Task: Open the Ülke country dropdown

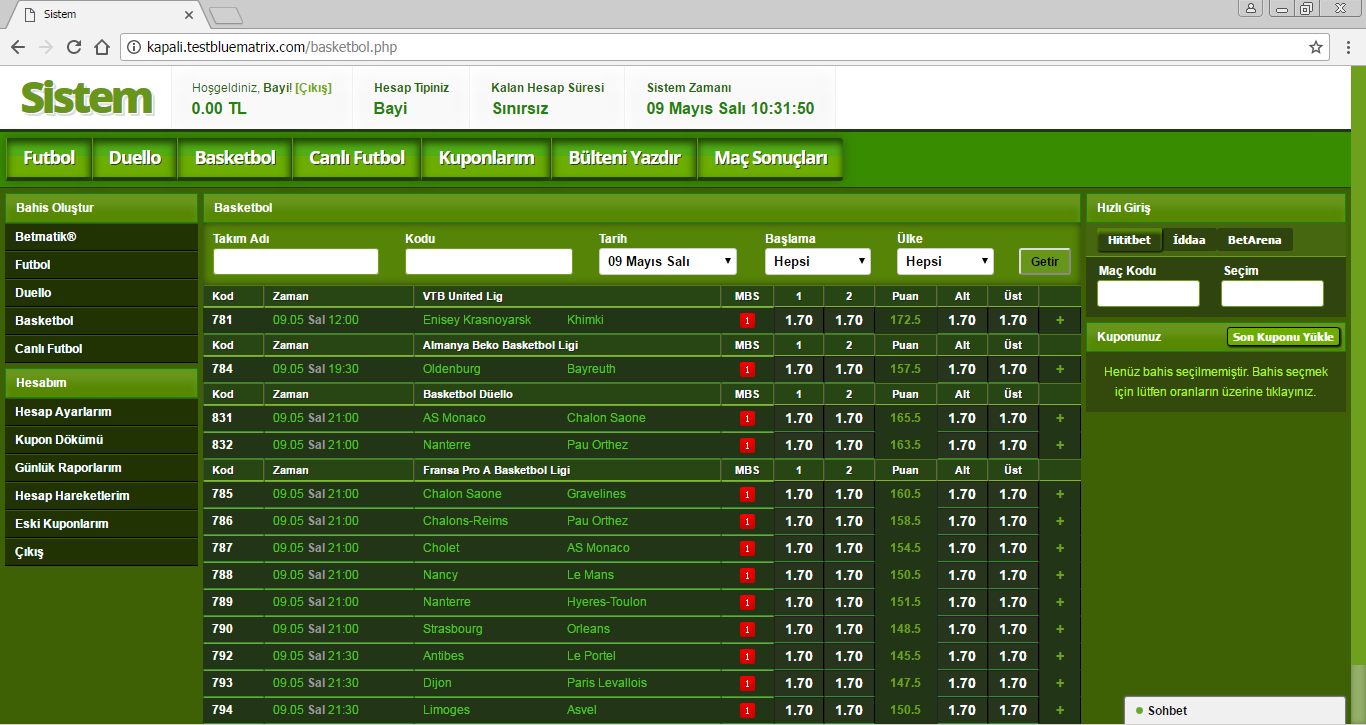Action: tap(945, 261)
